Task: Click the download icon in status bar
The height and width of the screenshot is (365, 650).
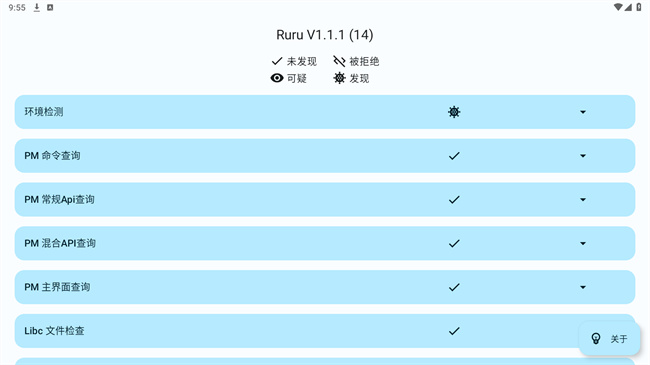Action: click(x=37, y=7)
